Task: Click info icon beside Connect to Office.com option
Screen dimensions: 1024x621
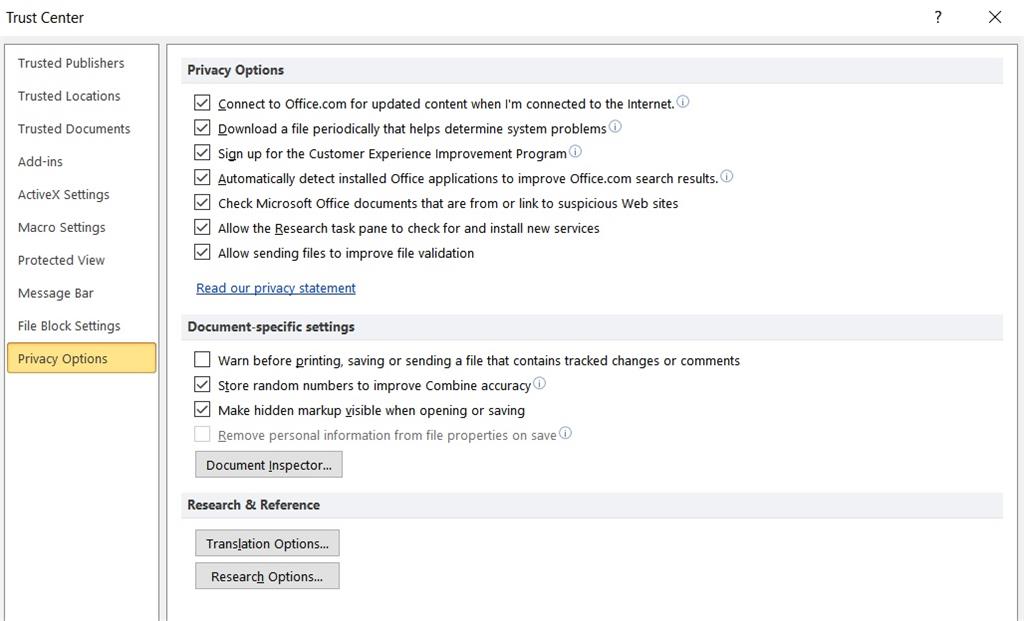Action: [682, 102]
